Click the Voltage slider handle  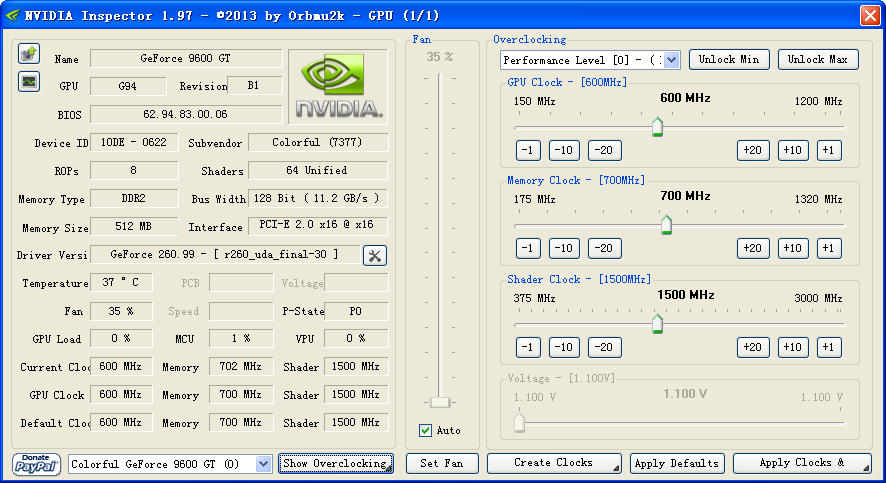pos(519,422)
